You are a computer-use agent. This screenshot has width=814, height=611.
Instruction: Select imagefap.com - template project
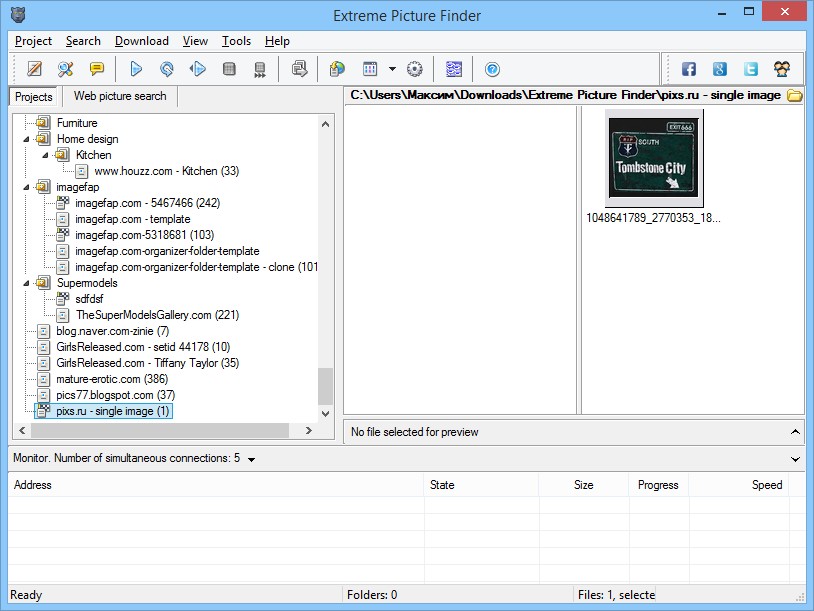(132, 219)
